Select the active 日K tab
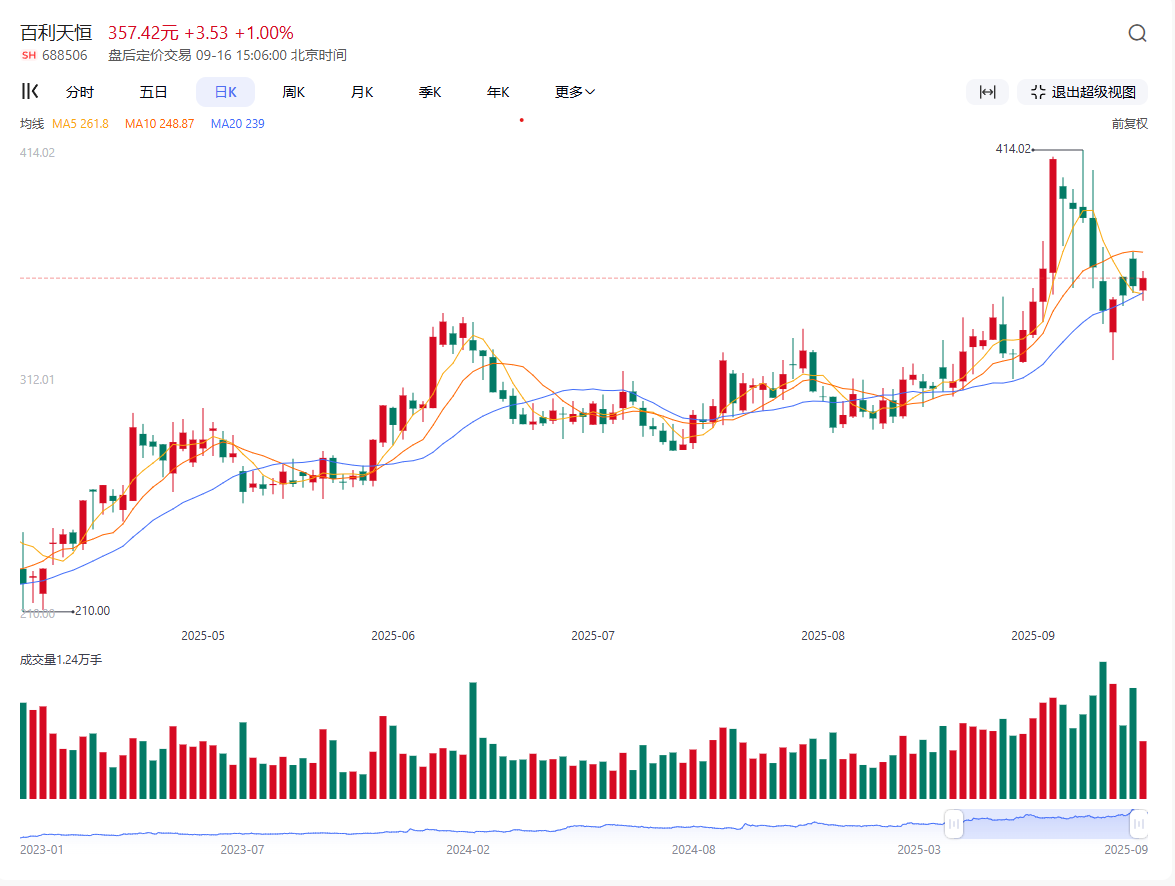The width and height of the screenshot is (1175, 886). tap(225, 92)
